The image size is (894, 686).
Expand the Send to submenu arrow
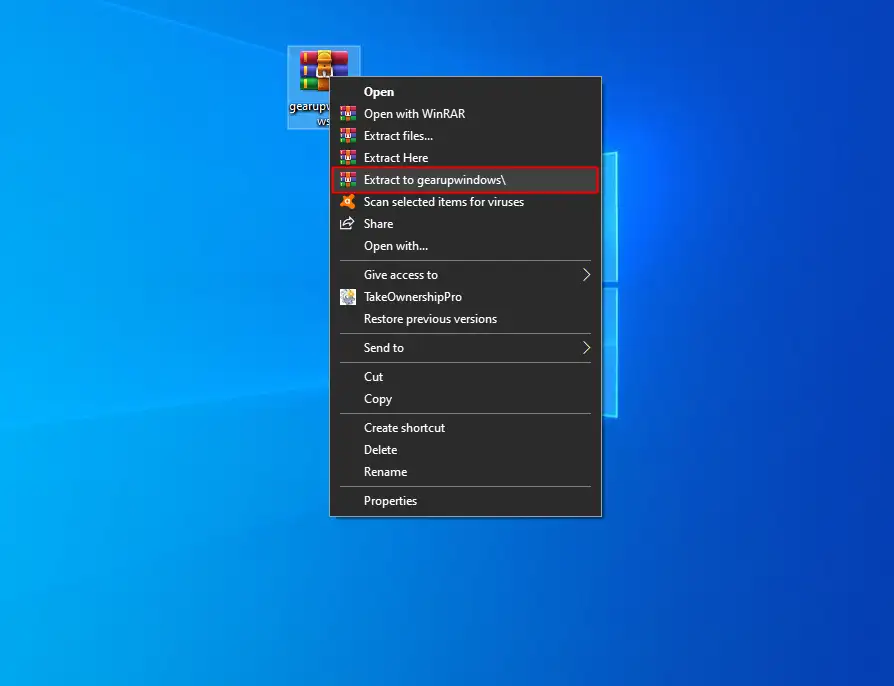tap(586, 348)
